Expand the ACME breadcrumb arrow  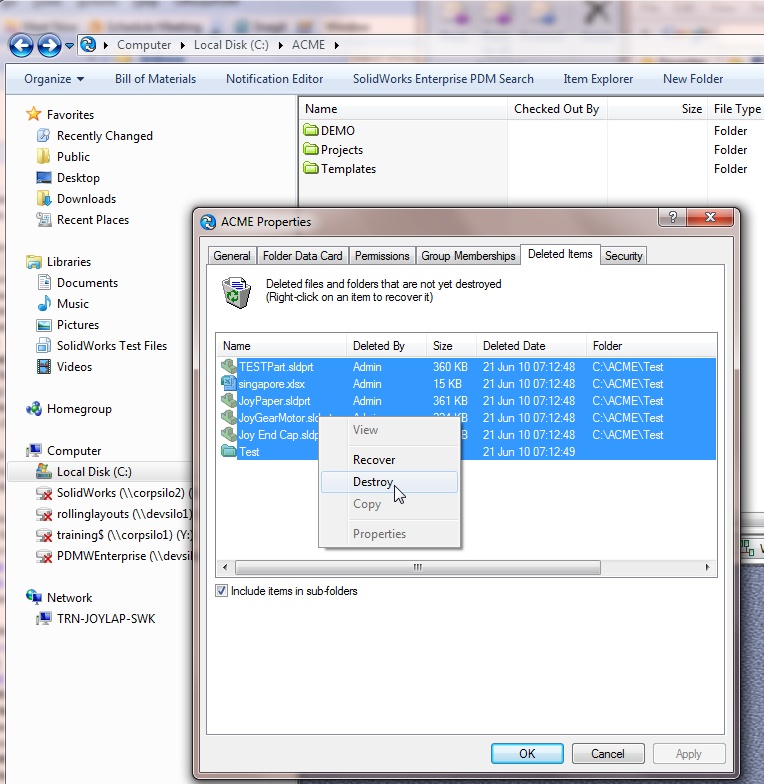click(x=336, y=46)
